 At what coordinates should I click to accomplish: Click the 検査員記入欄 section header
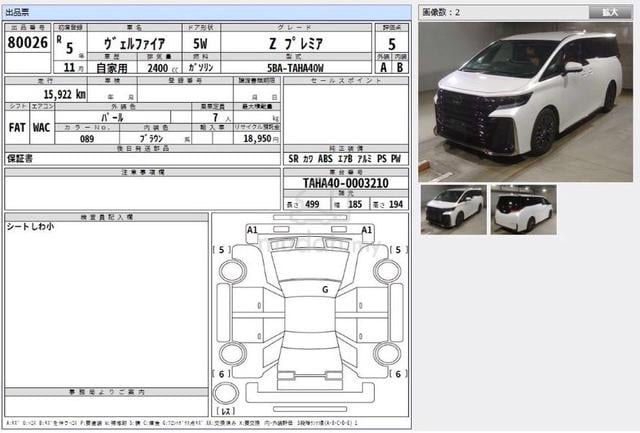(107, 218)
